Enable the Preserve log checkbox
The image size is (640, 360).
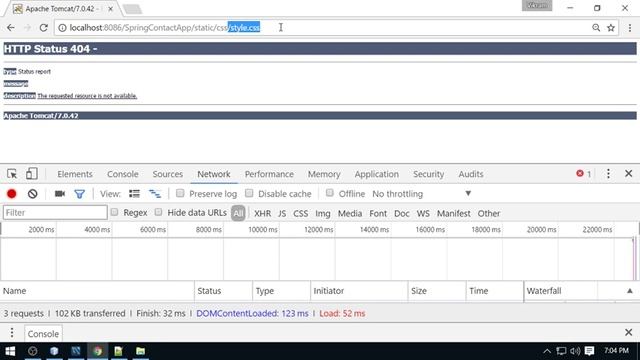coord(180,193)
